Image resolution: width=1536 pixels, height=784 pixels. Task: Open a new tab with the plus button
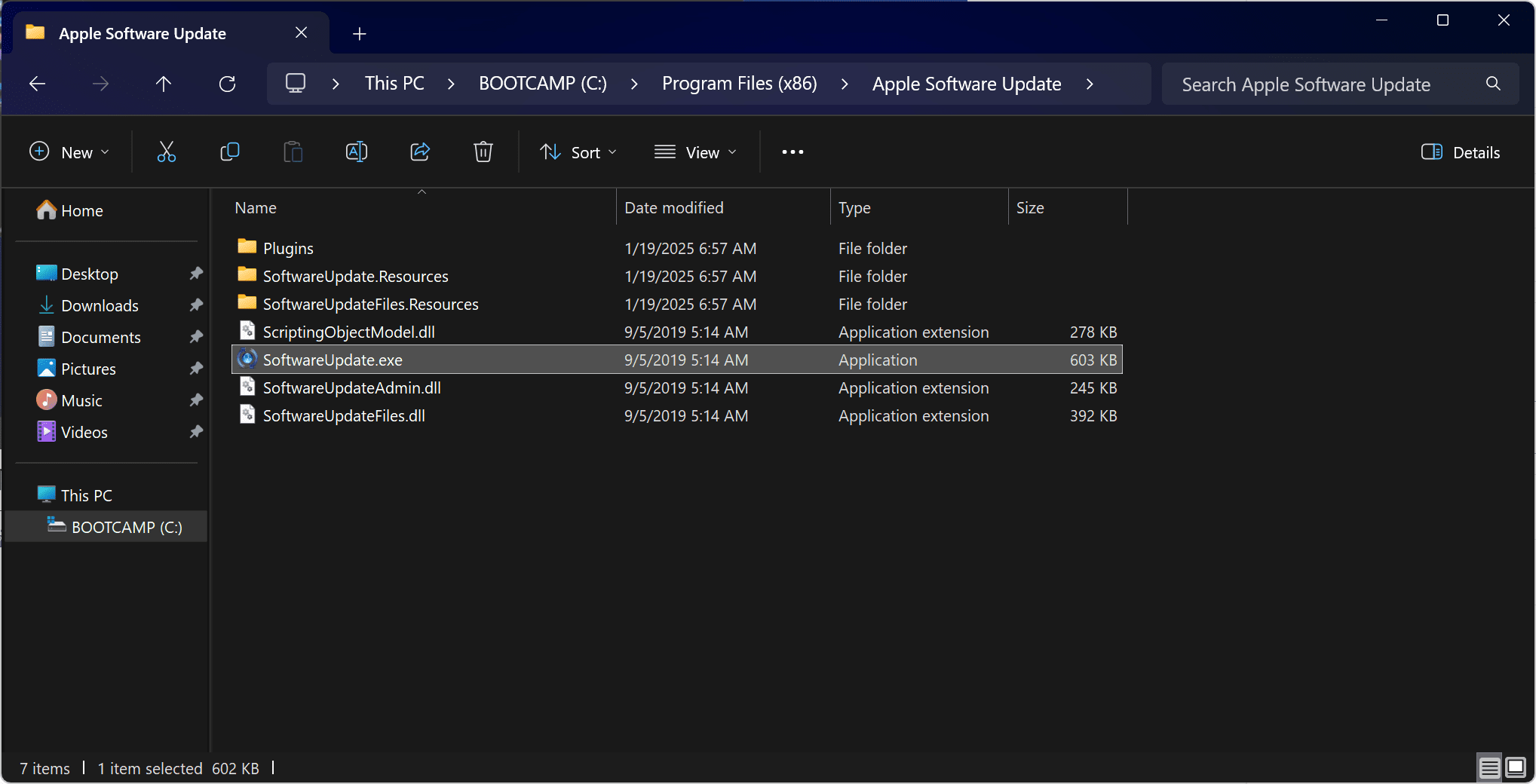[360, 34]
